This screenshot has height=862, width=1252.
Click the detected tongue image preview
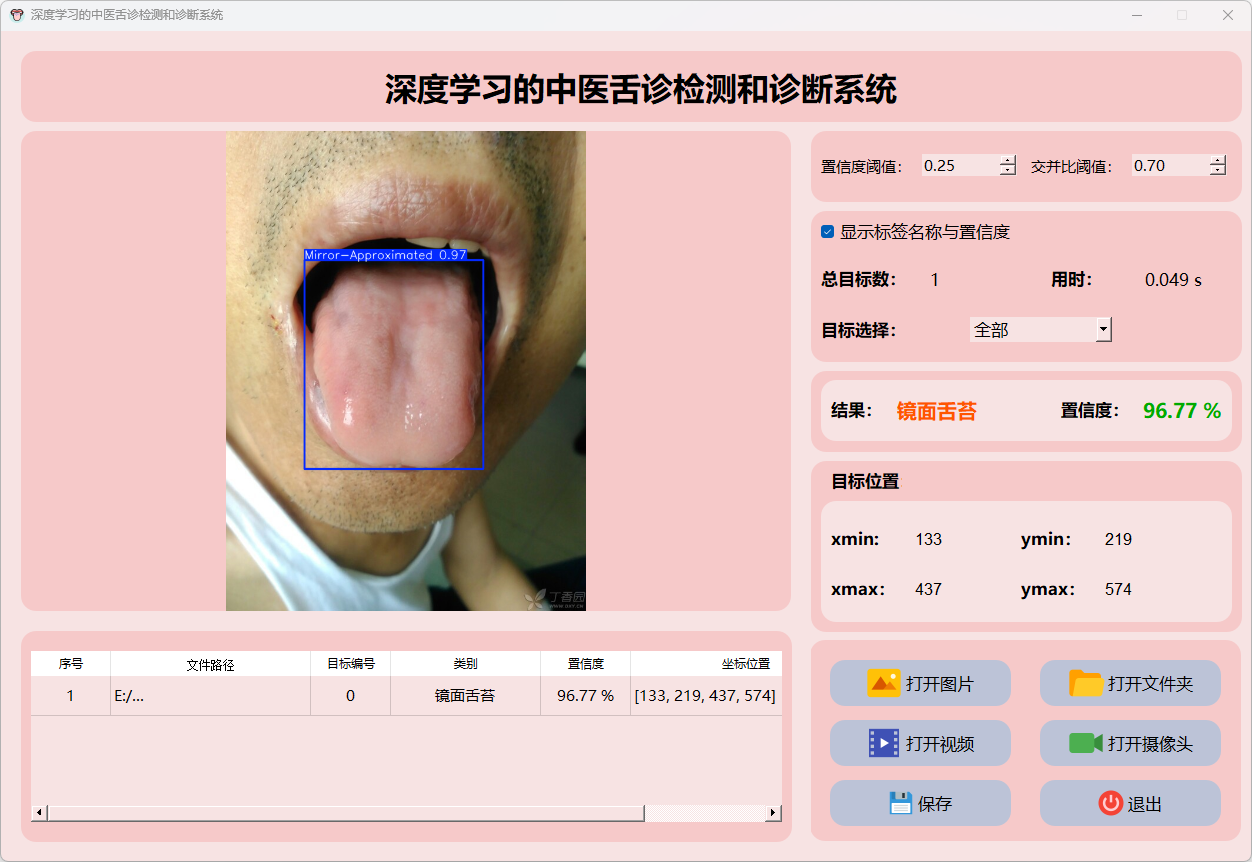pyautogui.click(x=405, y=370)
